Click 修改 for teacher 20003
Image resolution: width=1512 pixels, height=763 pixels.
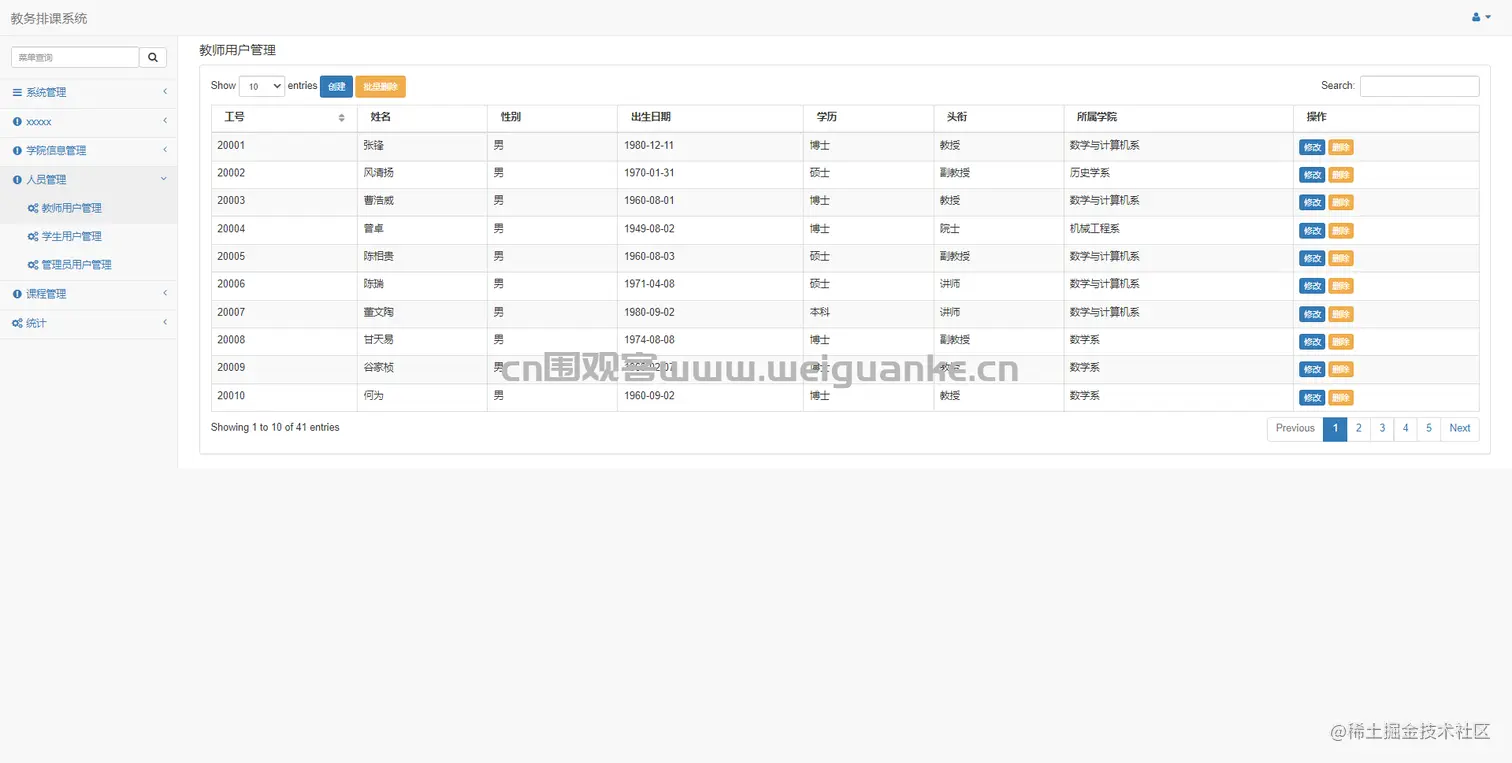[1312, 202]
